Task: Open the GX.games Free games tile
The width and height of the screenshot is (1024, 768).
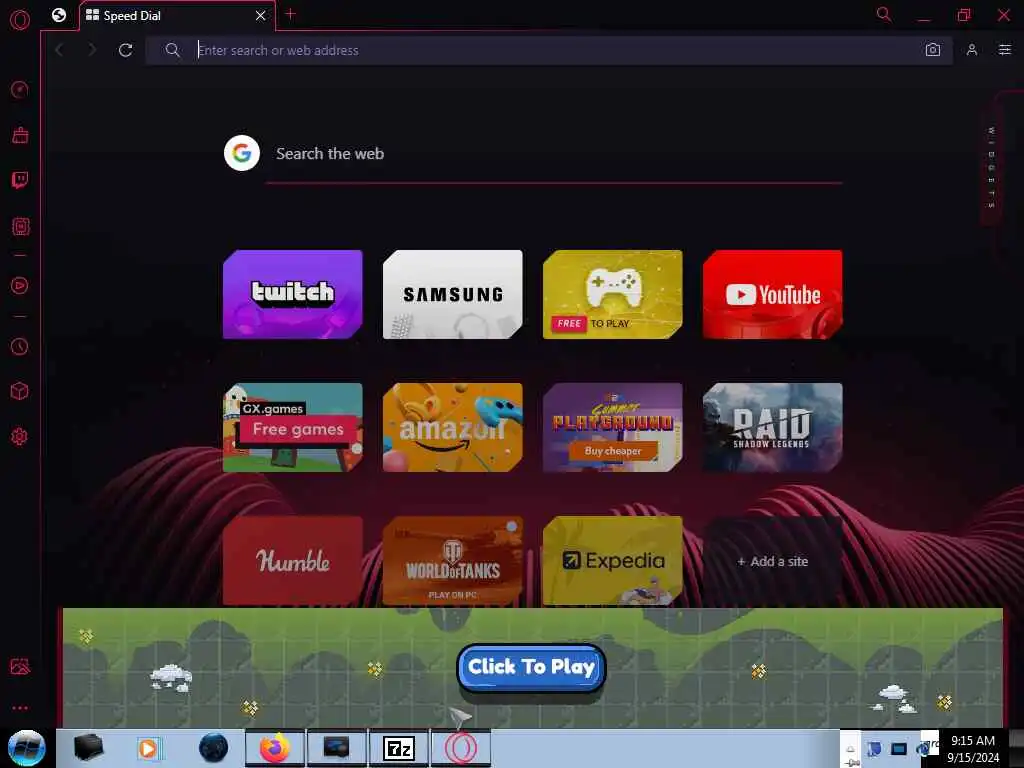Action: click(293, 428)
